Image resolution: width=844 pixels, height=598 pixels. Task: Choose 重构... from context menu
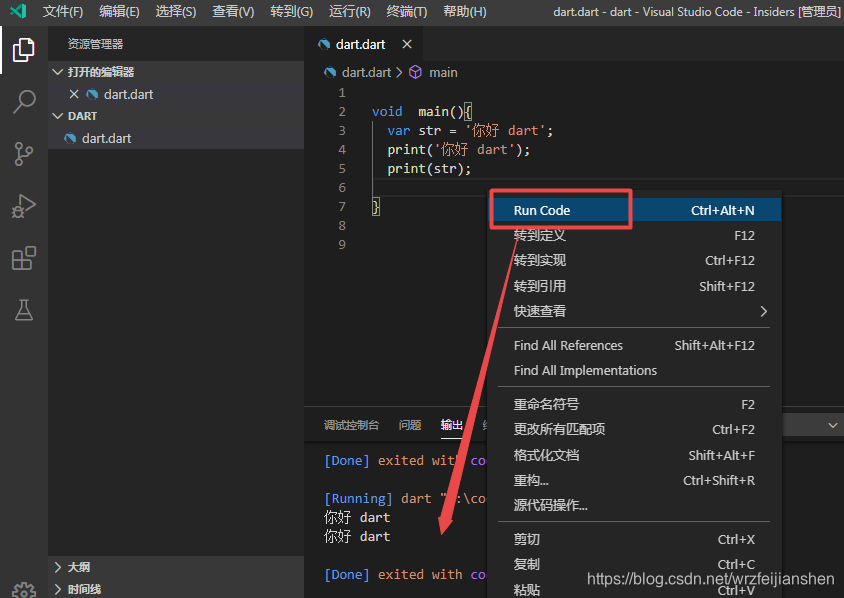pyautogui.click(x=634, y=480)
